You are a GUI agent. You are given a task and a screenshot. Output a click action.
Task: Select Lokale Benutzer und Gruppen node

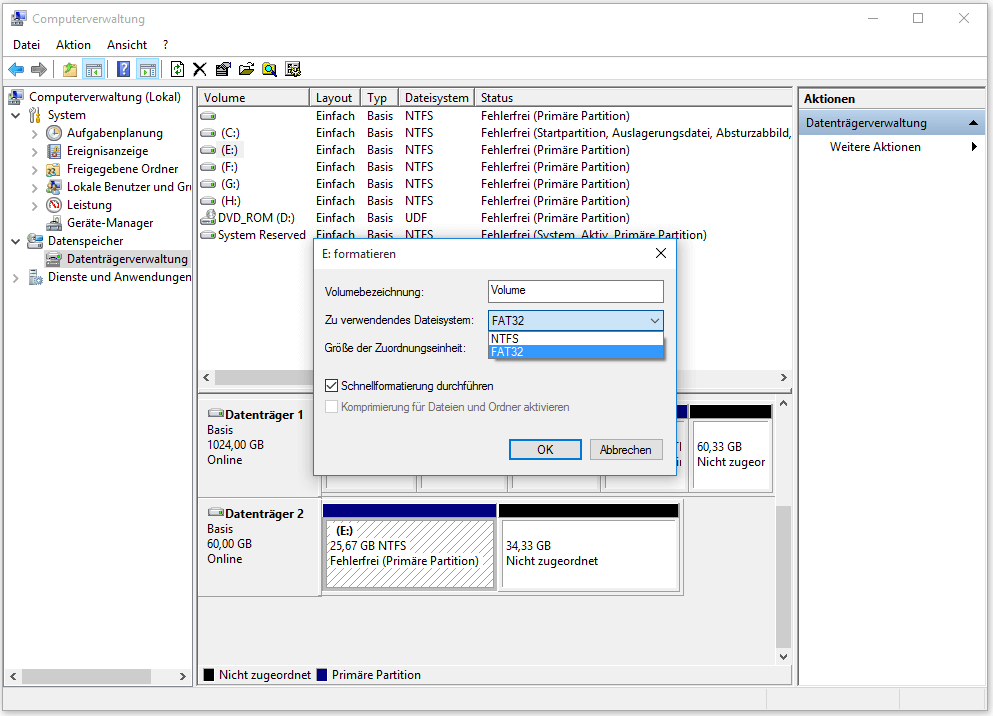129,187
